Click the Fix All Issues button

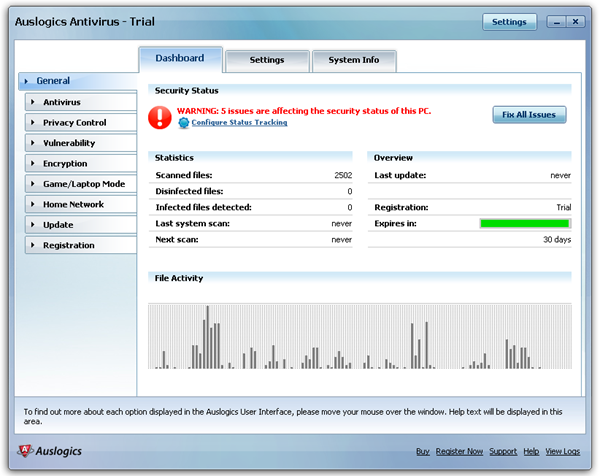click(x=529, y=115)
